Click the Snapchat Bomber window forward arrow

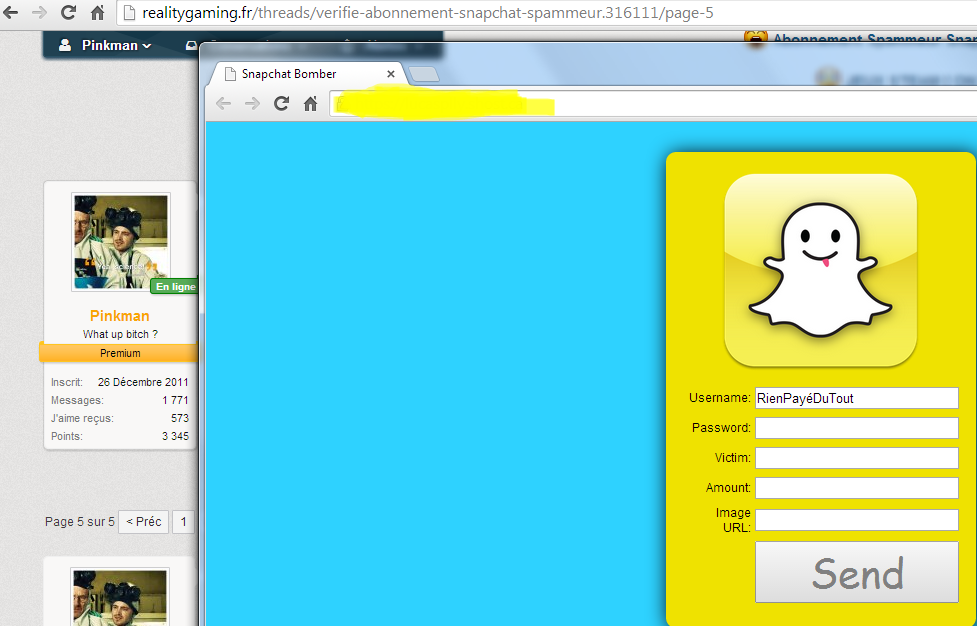252,103
